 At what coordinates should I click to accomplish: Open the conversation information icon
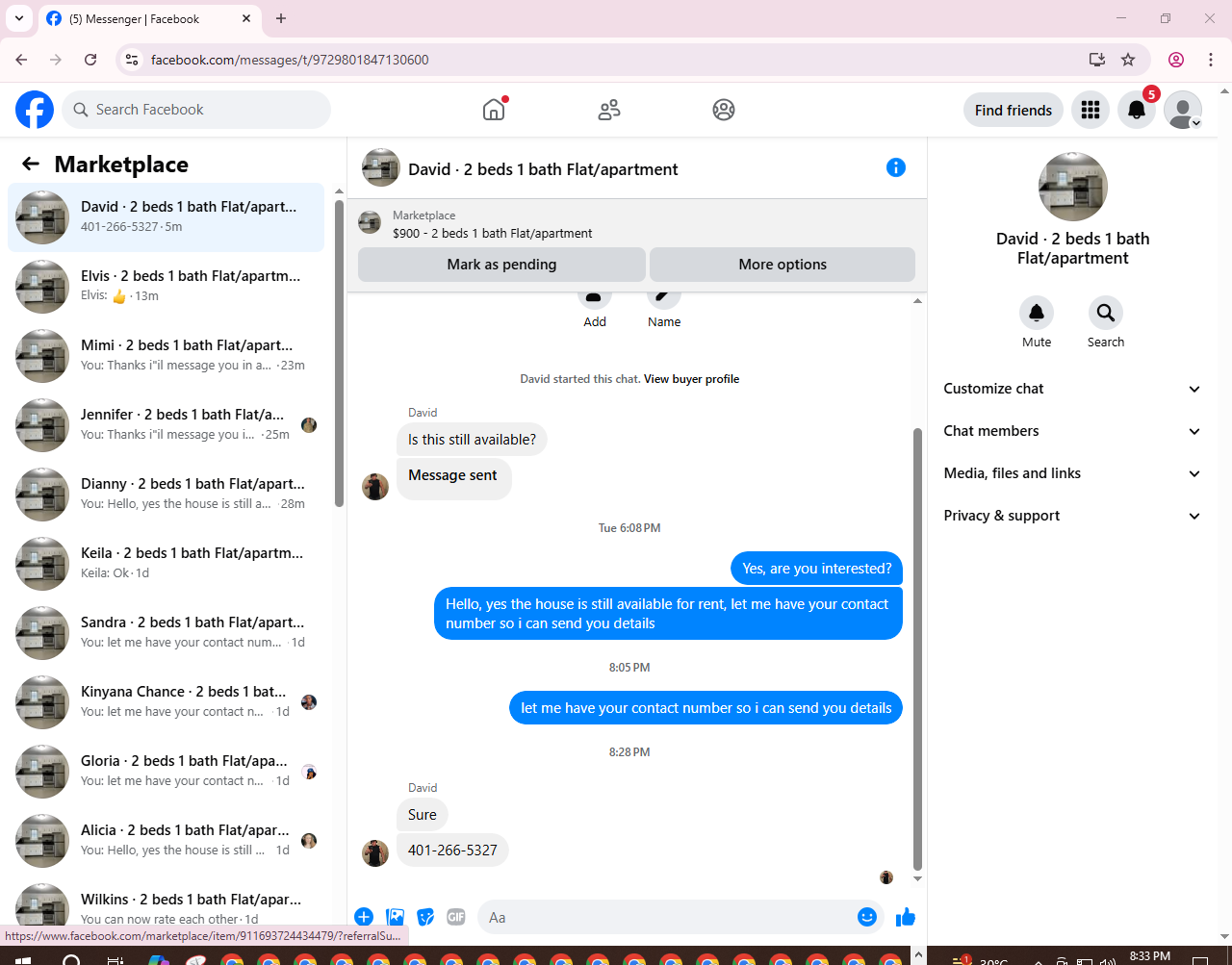pyautogui.click(x=896, y=167)
